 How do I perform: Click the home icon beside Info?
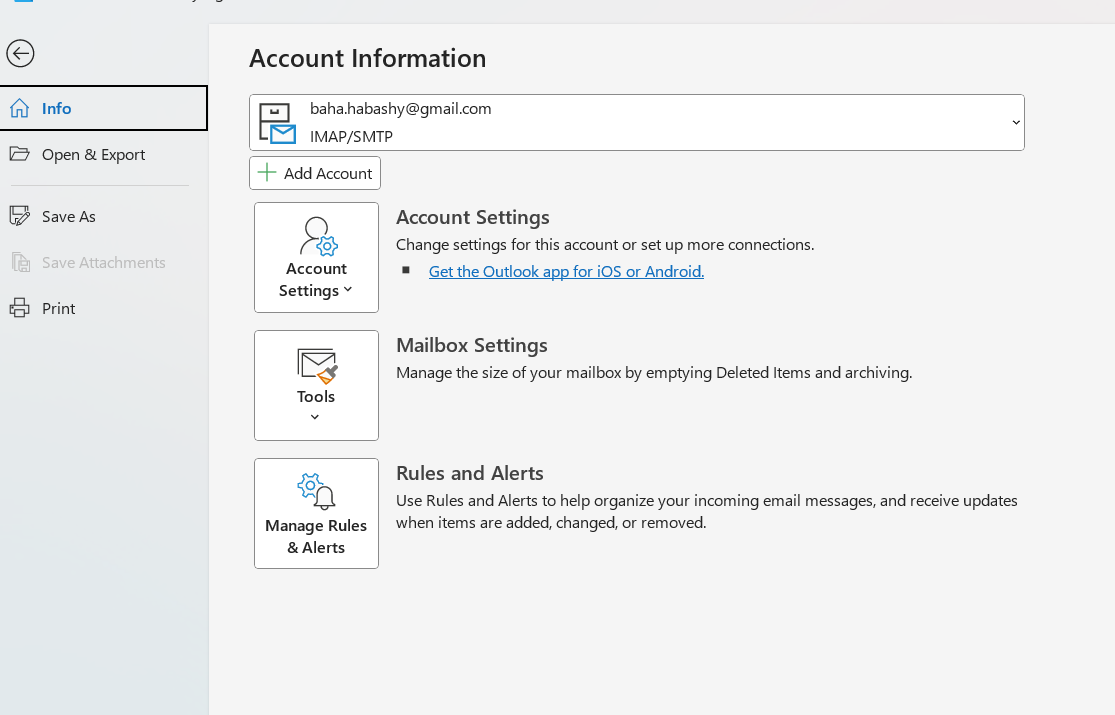(20, 108)
